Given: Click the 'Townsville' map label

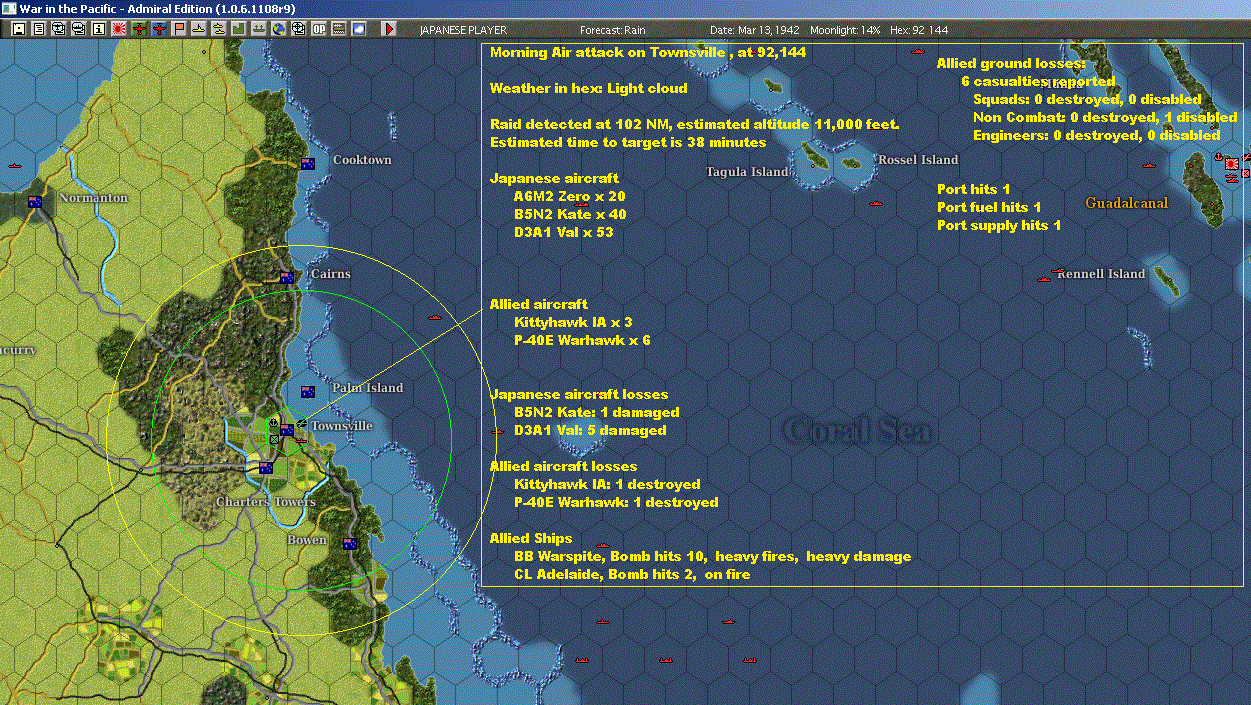Looking at the screenshot, I should [x=341, y=426].
